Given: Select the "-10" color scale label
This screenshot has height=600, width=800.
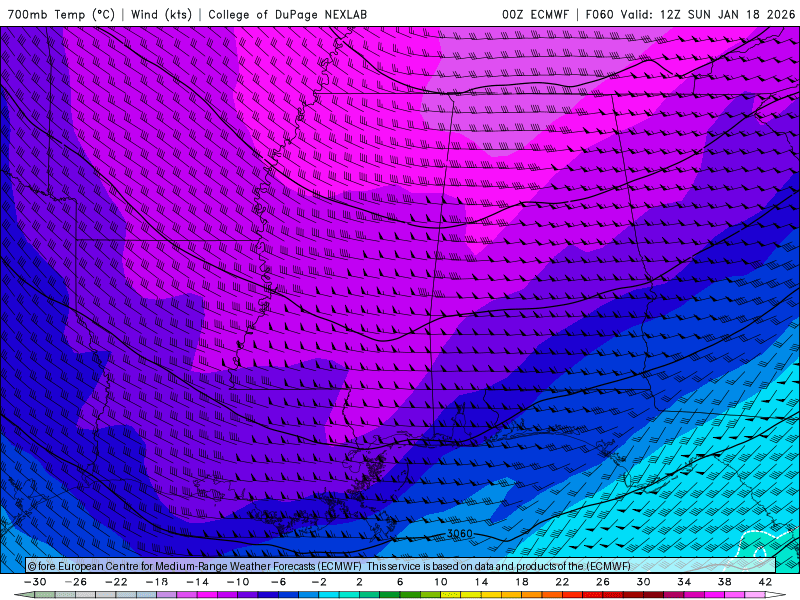Looking at the screenshot, I should point(238,582).
